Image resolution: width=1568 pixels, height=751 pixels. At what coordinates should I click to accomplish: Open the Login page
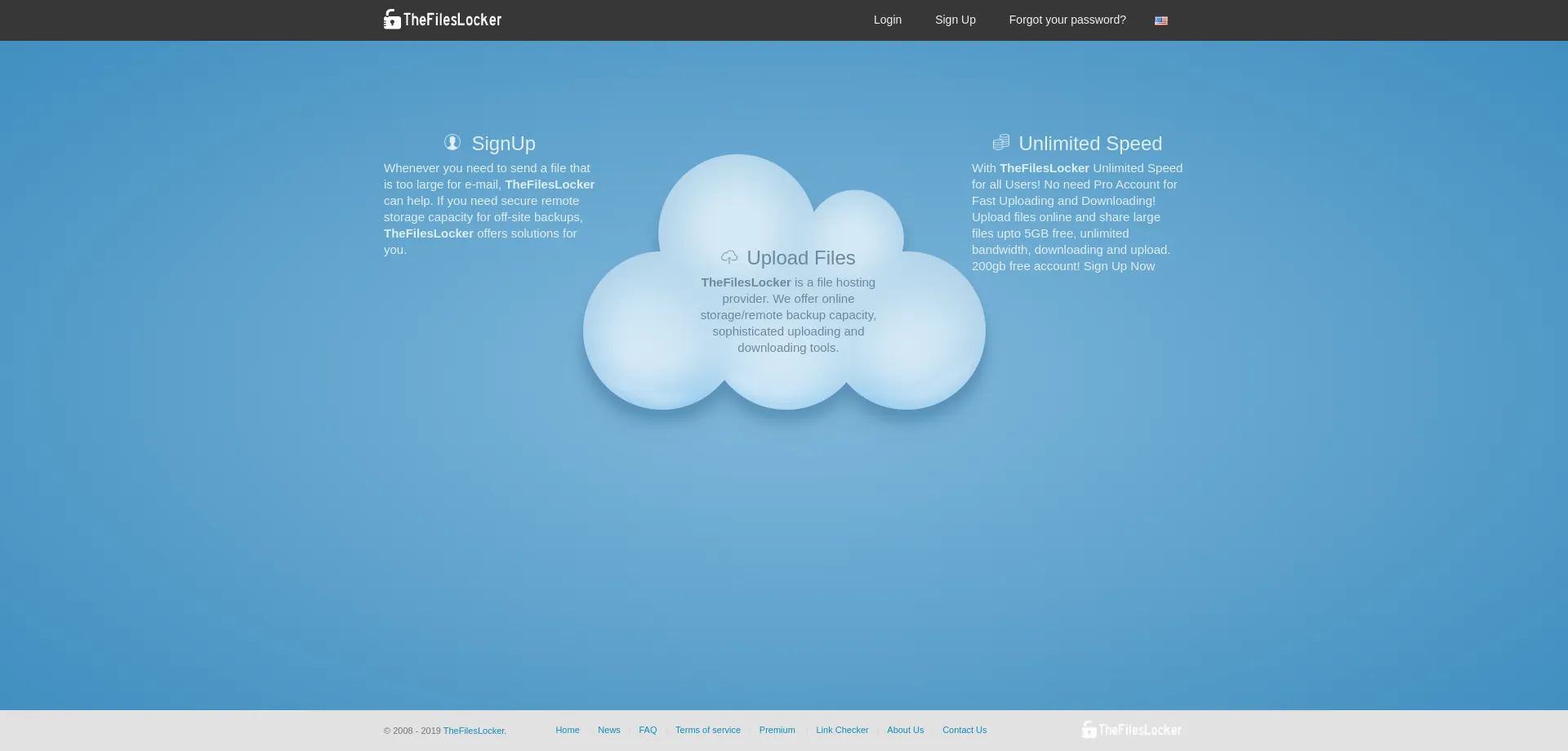tap(888, 20)
